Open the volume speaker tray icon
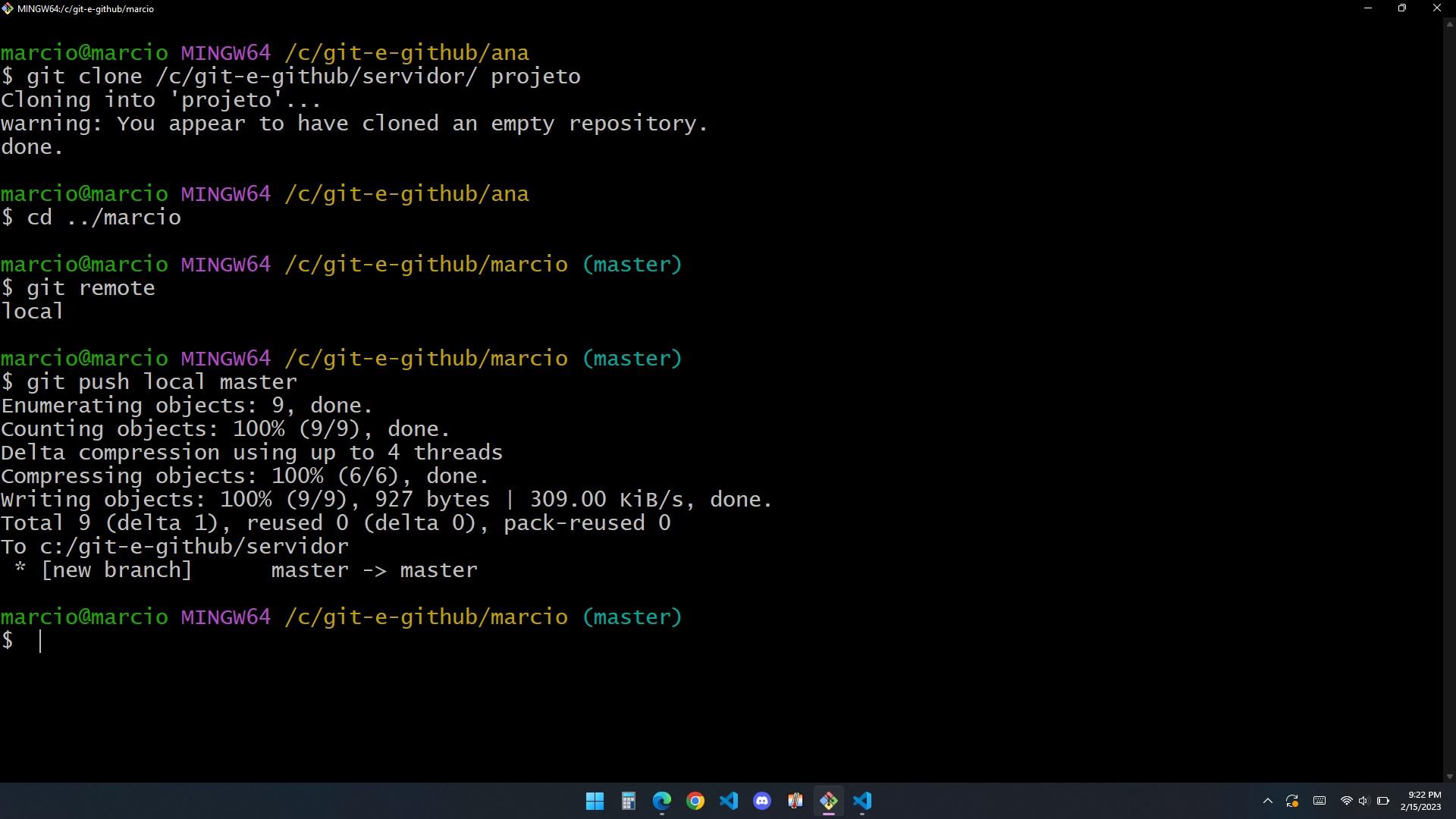Screen dimensions: 1456x819 tap(1363, 801)
